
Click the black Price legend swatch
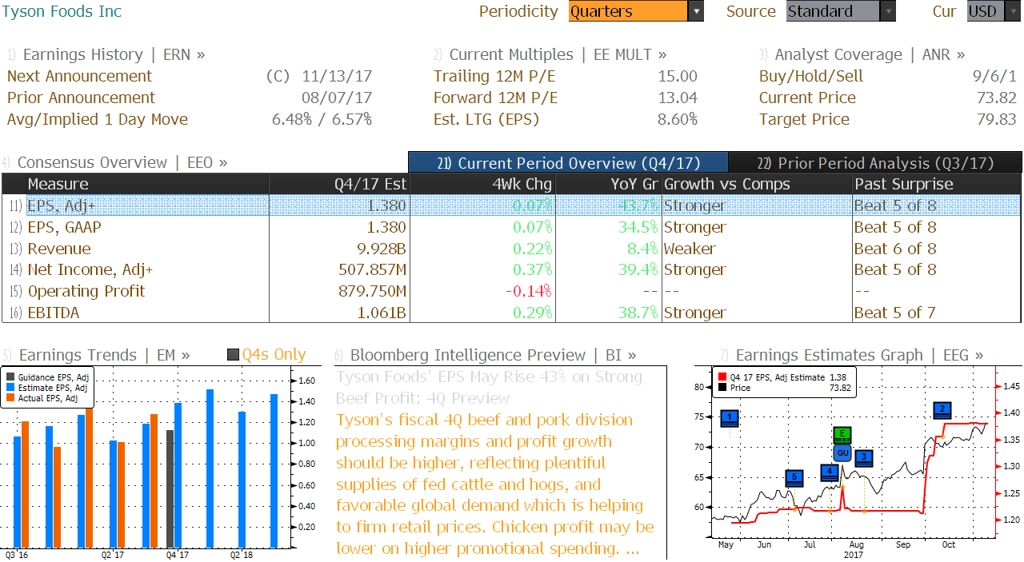pyautogui.click(x=722, y=388)
